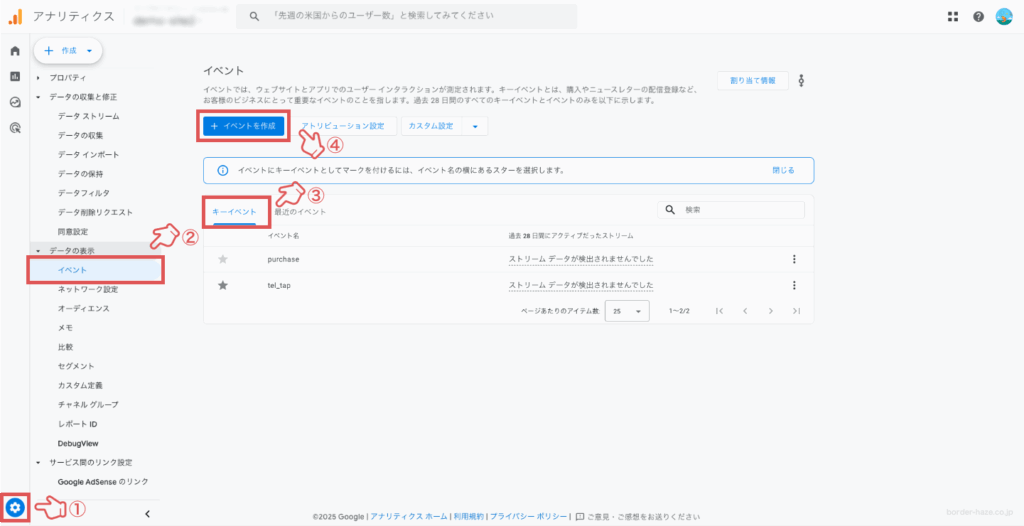1024x526 pixels.
Task: Click the event 検索 input field
Action: click(731, 210)
